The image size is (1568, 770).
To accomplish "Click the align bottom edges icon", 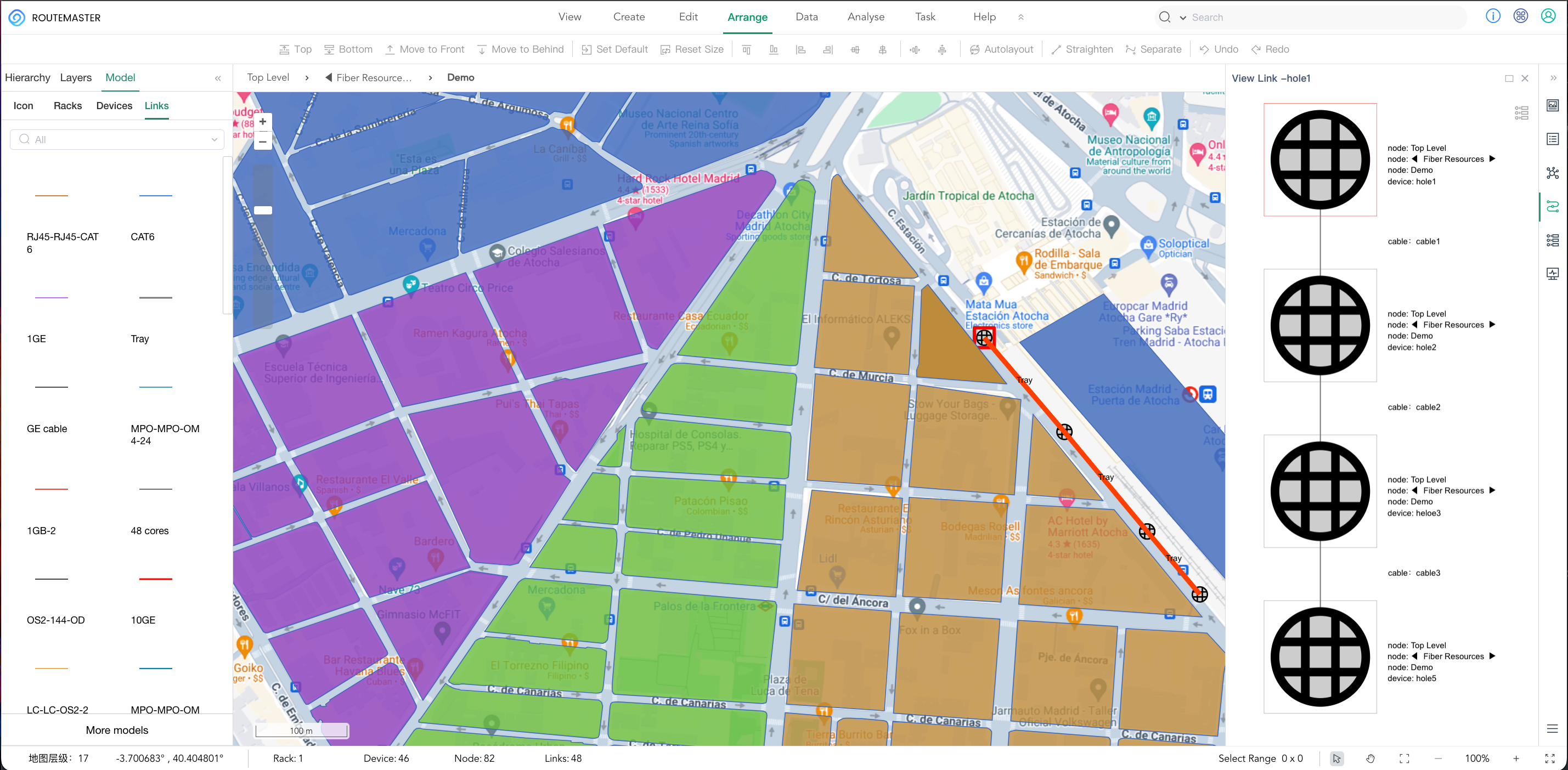I will (774, 49).
